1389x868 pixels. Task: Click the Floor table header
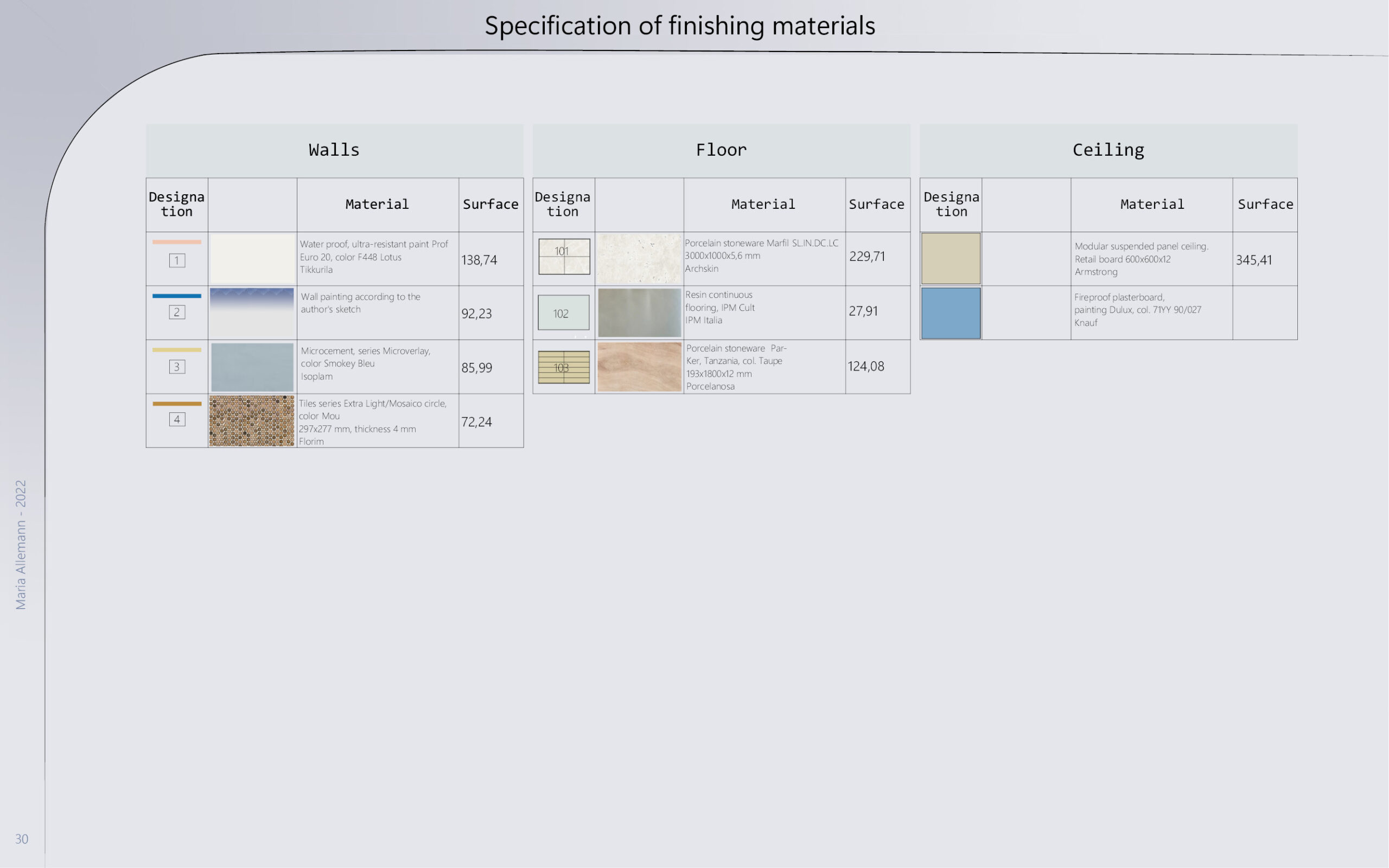(722, 150)
